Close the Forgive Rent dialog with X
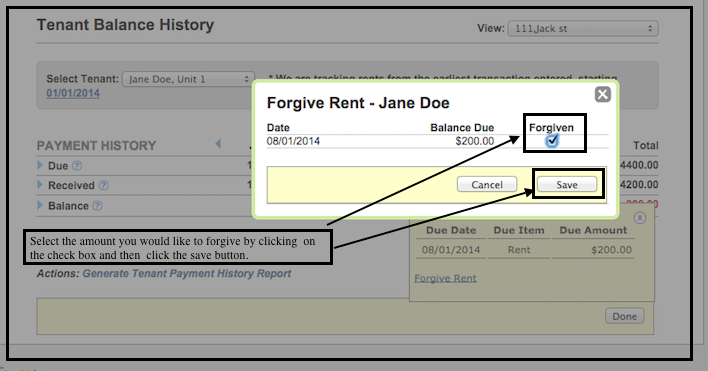This screenshot has height=371, width=708. pyautogui.click(x=602, y=94)
